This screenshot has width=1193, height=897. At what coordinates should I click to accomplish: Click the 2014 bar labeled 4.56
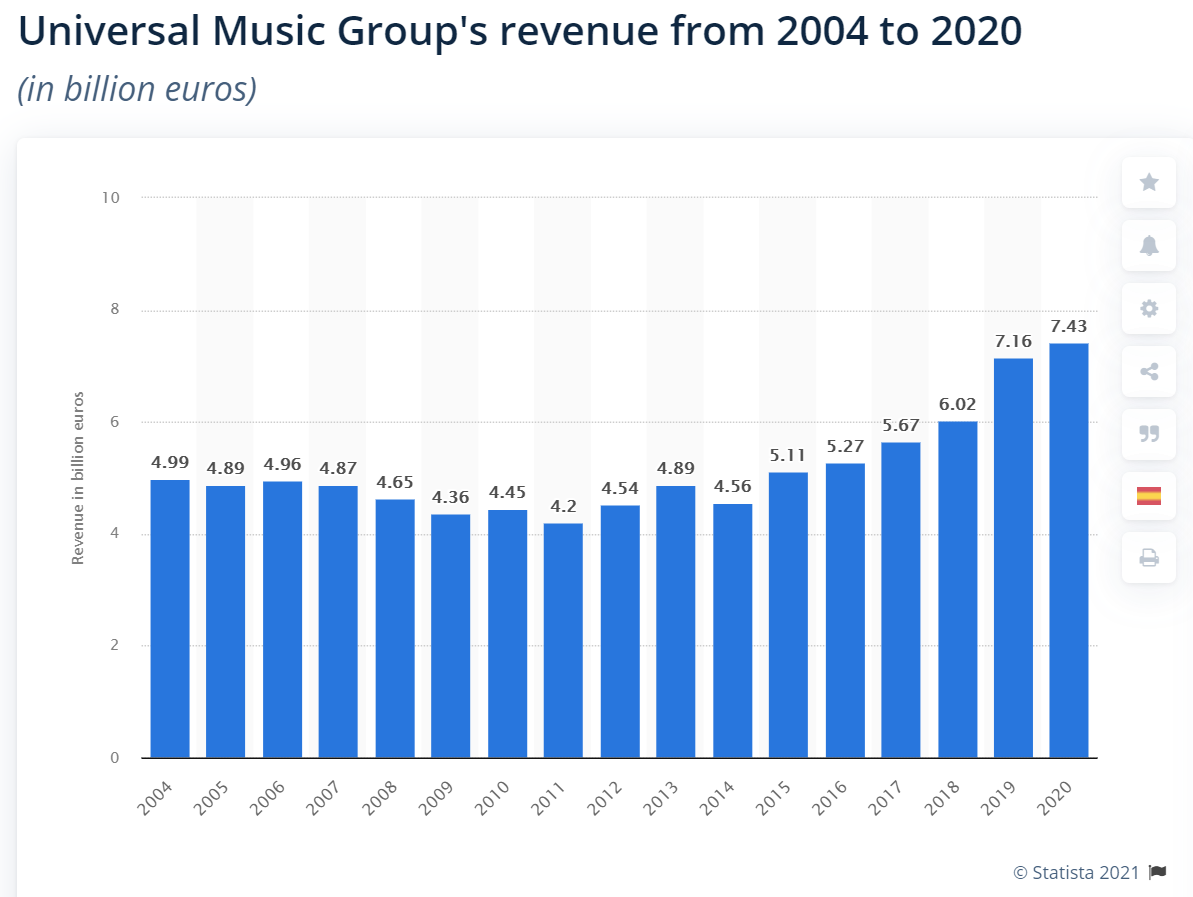point(733,631)
